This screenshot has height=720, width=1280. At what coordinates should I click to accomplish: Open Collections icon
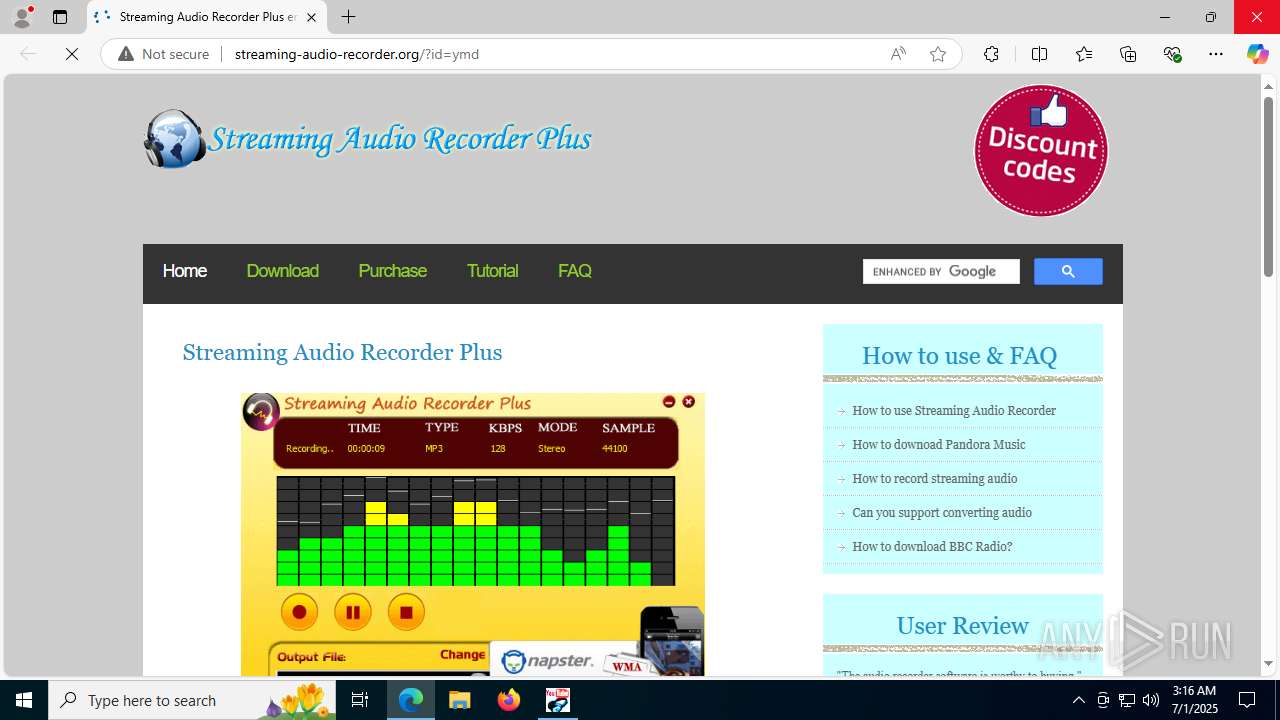(x=1128, y=54)
